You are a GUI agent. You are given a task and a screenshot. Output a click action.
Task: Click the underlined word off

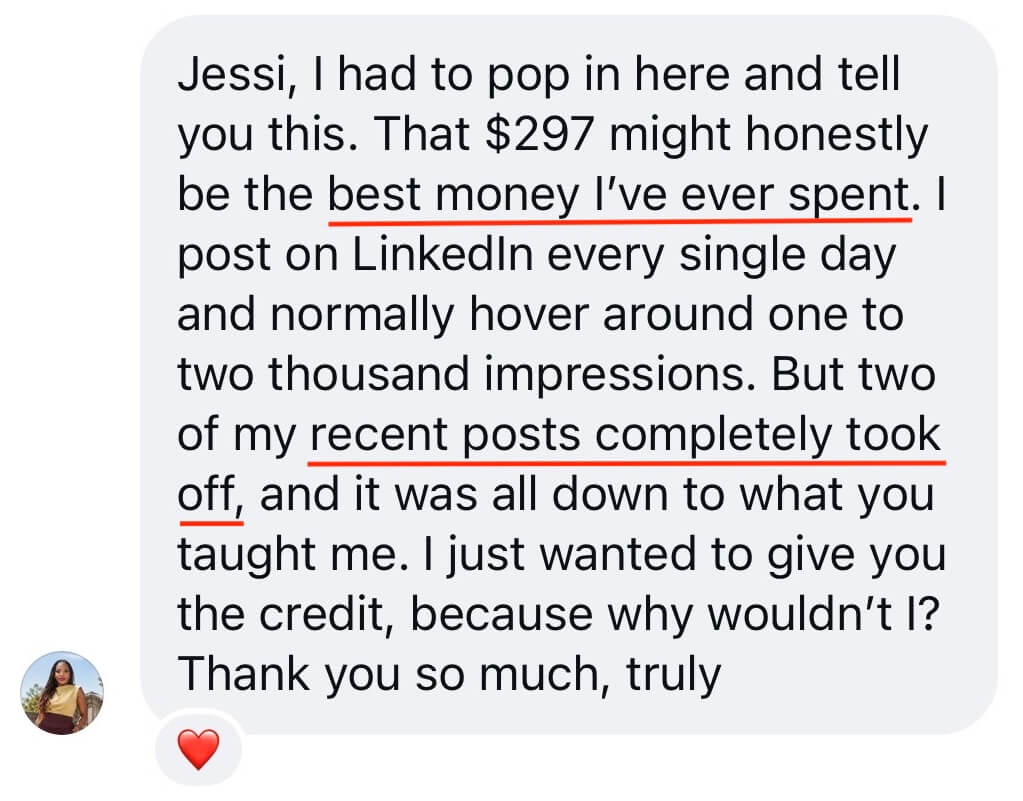207,494
